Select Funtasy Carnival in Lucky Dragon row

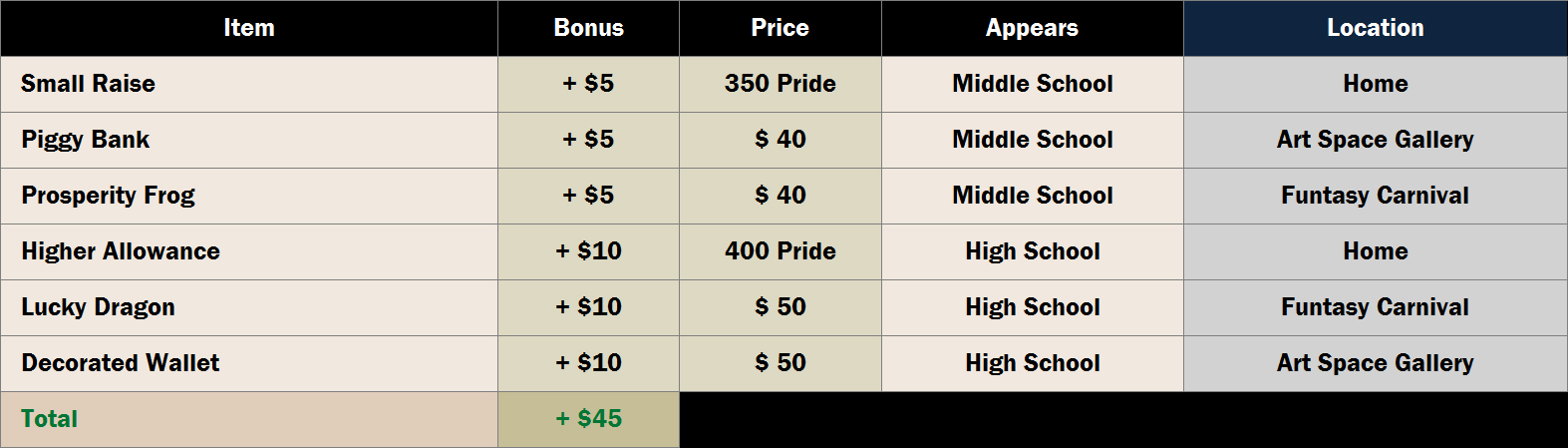(x=1375, y=307)
